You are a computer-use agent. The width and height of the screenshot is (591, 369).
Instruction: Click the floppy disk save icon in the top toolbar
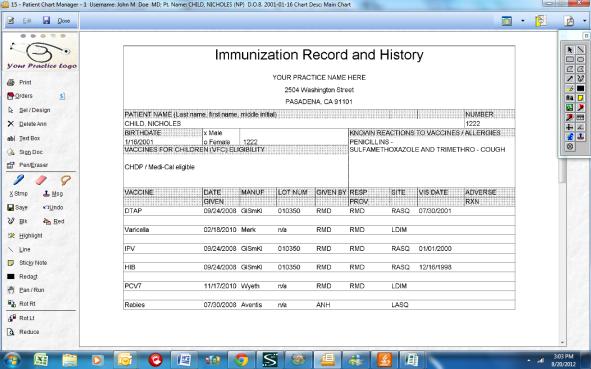click(46, 20)
